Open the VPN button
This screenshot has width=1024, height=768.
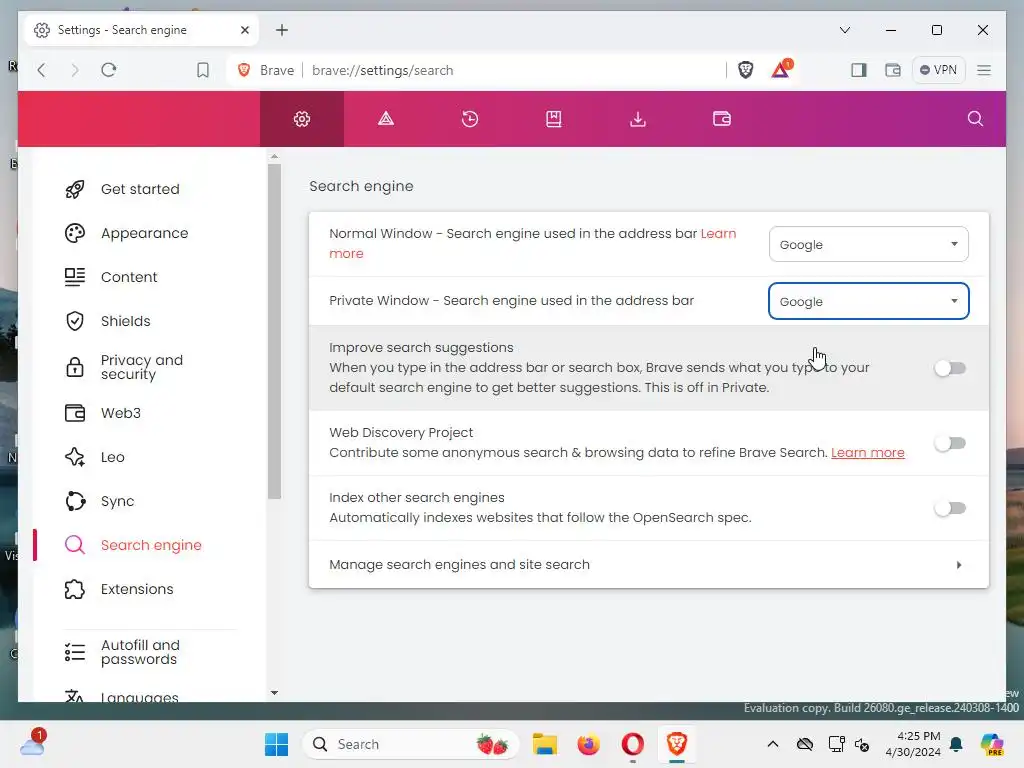click(x=938, y=70)
